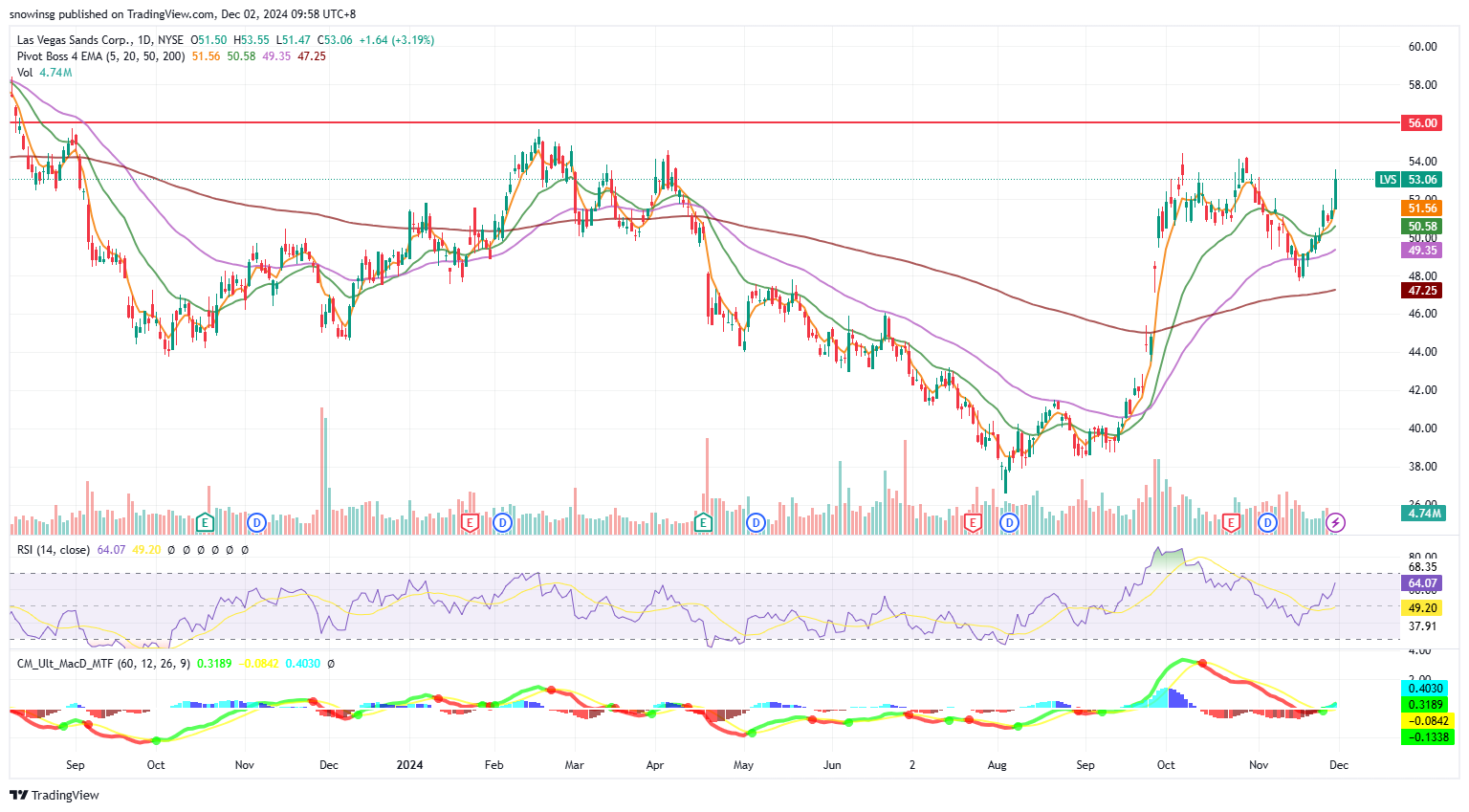Open the red earnings marker in late January 2024
This screenshot has height=812, width=1469.
(470, 522)
